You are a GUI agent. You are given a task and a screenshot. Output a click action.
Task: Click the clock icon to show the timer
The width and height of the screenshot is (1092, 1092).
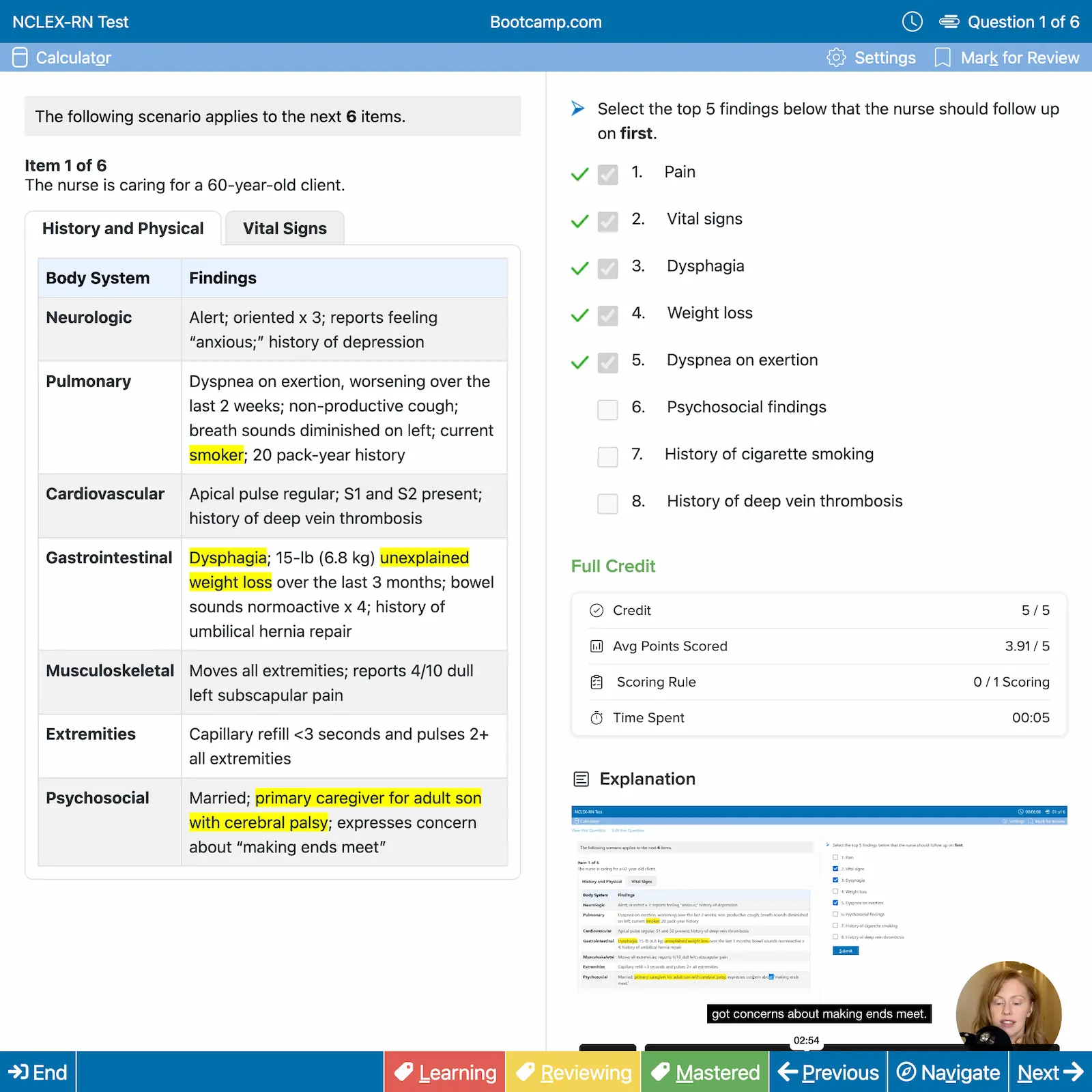[x=913, y=21]
